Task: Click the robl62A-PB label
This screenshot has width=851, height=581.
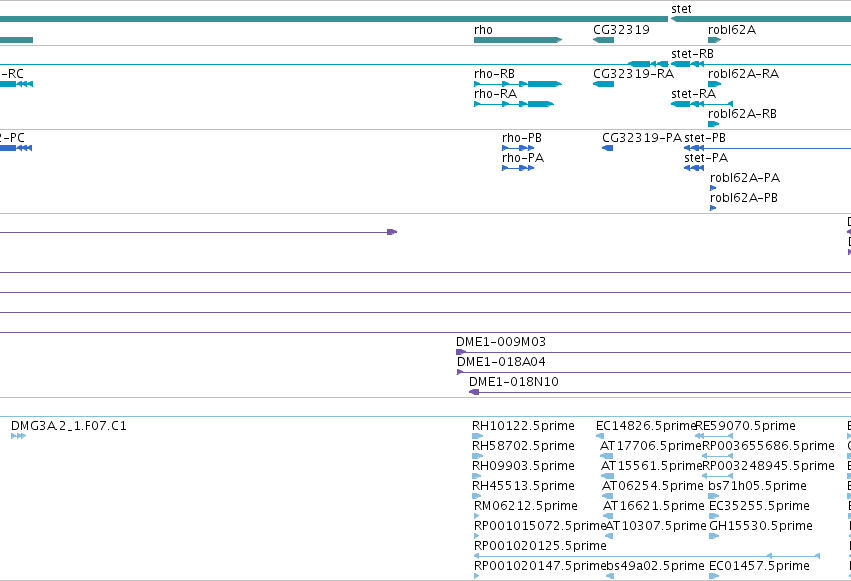Action: point(744,197)
